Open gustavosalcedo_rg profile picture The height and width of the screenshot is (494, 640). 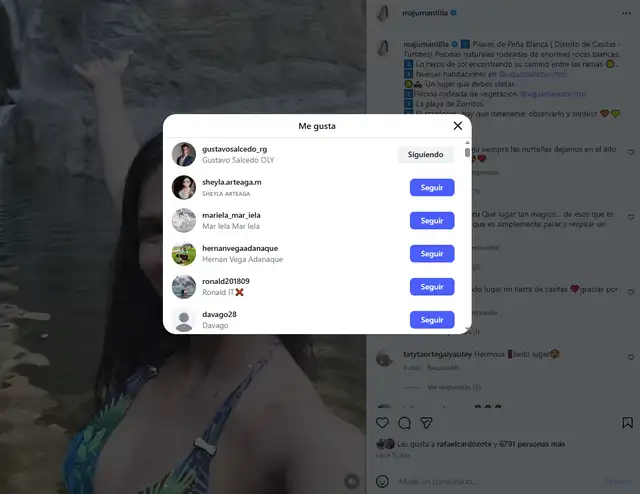point(184,154)
